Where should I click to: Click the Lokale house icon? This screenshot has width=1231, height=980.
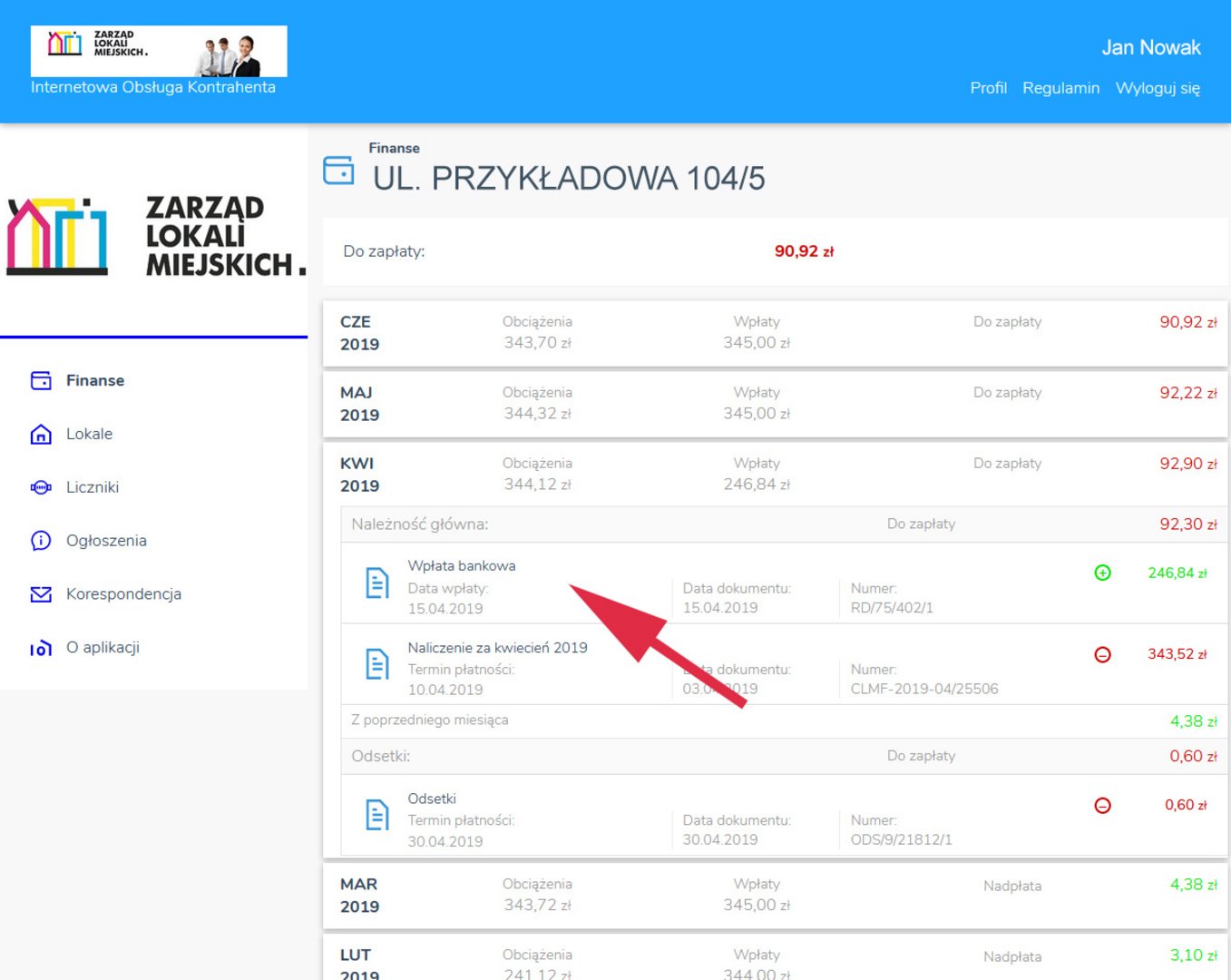[41, 435]
